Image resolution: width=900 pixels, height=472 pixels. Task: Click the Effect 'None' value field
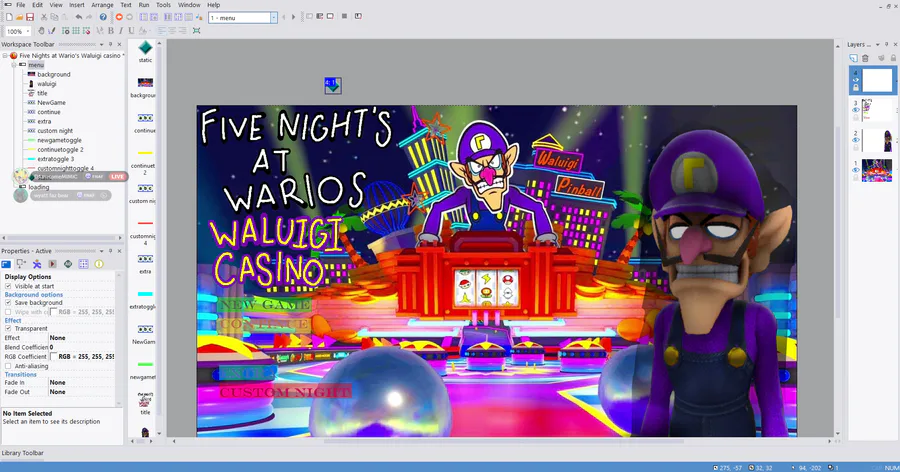point(82,338)
